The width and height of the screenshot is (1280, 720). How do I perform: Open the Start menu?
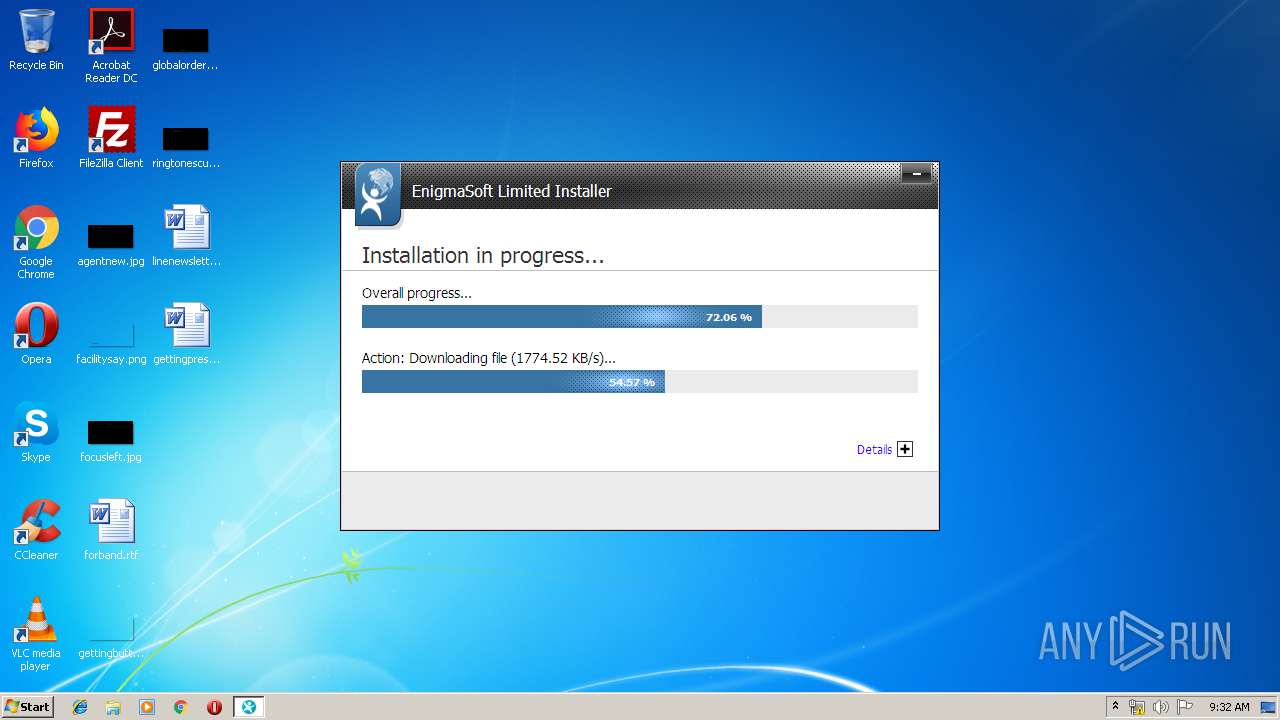point(27,707)
